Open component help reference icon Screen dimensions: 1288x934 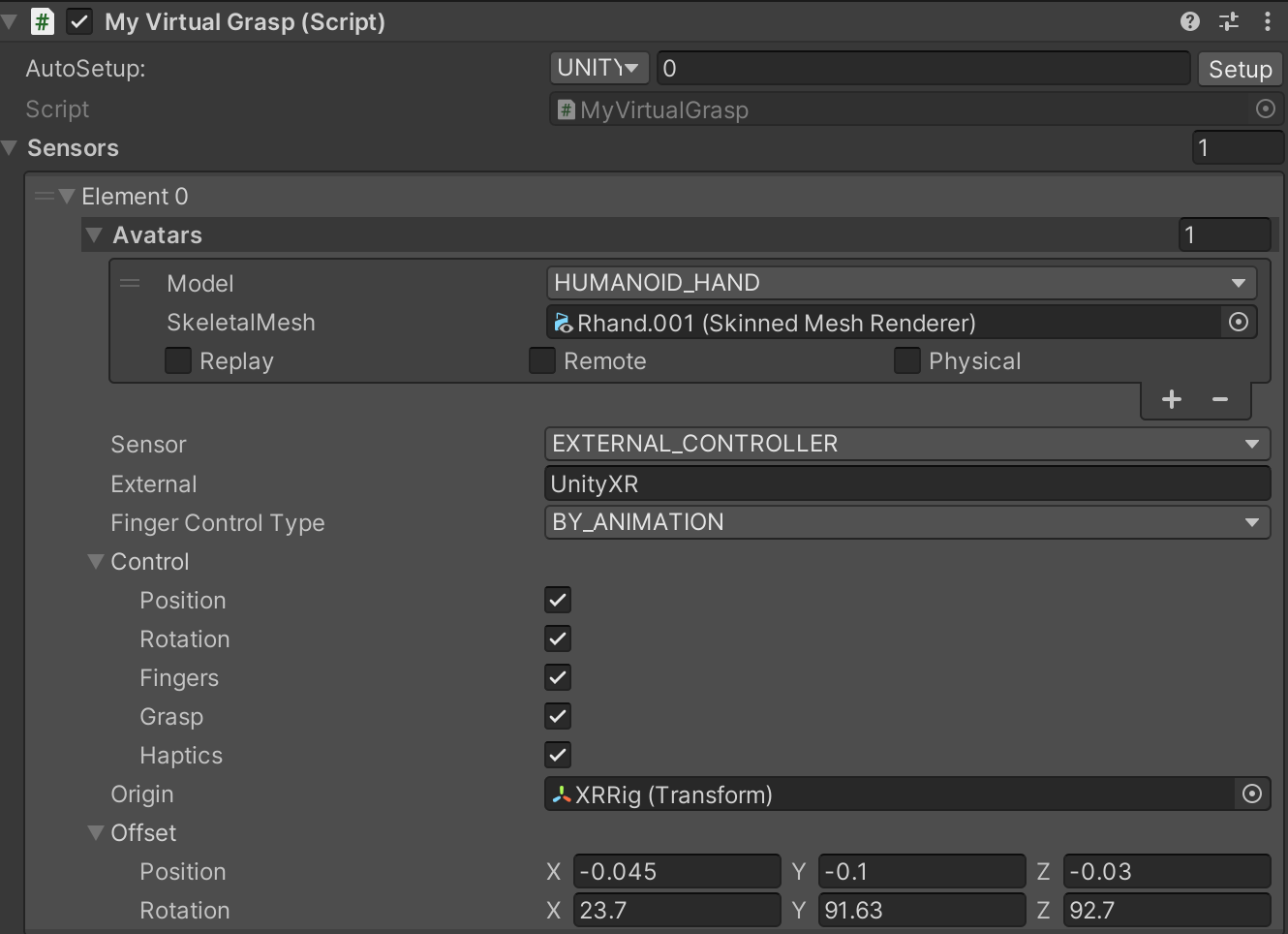point(1190,21)
